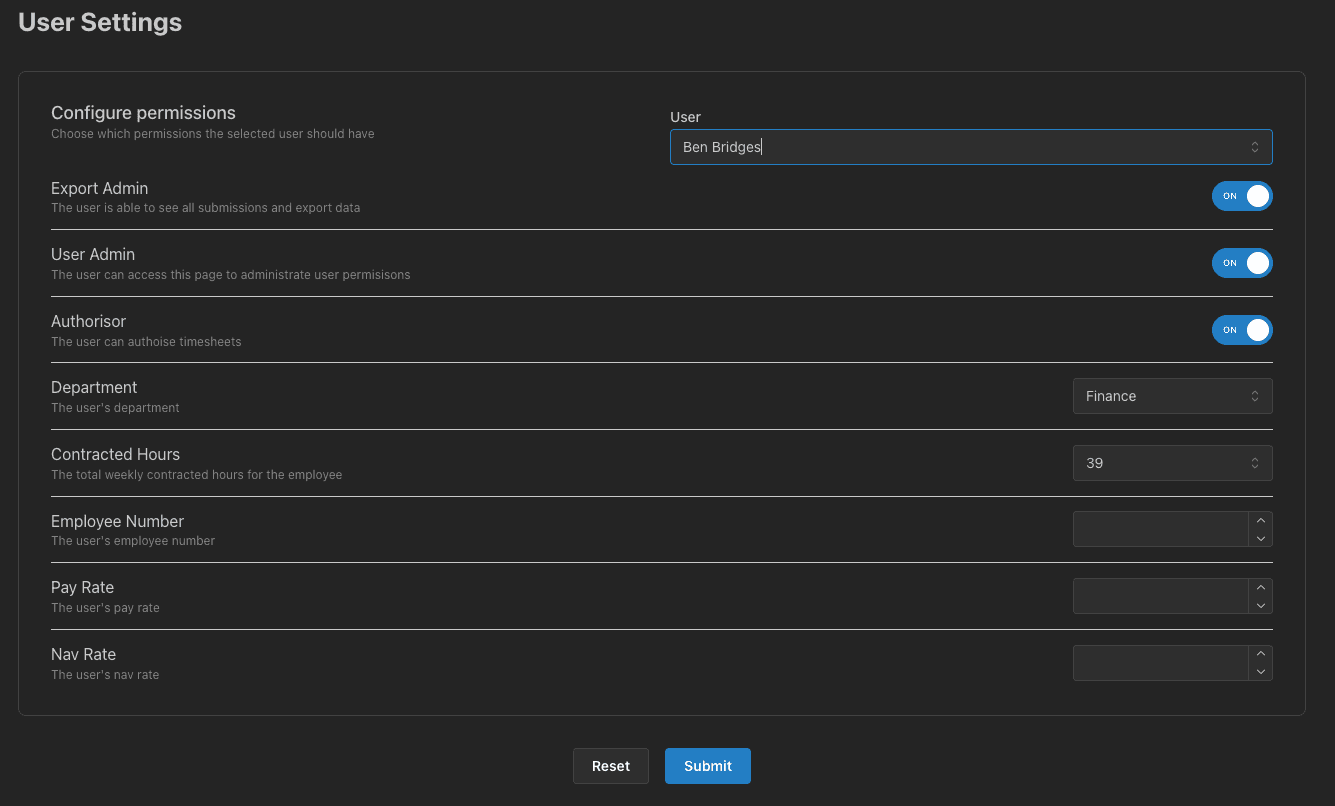Open the Department dropdown
Viewport: 1335px width, 806px height.
1172,396
